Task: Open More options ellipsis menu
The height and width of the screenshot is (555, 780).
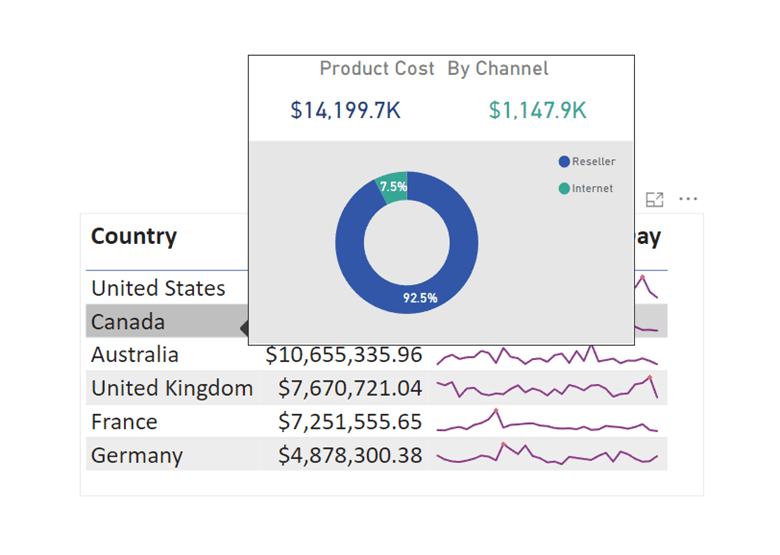Action: tap(688, 199)
